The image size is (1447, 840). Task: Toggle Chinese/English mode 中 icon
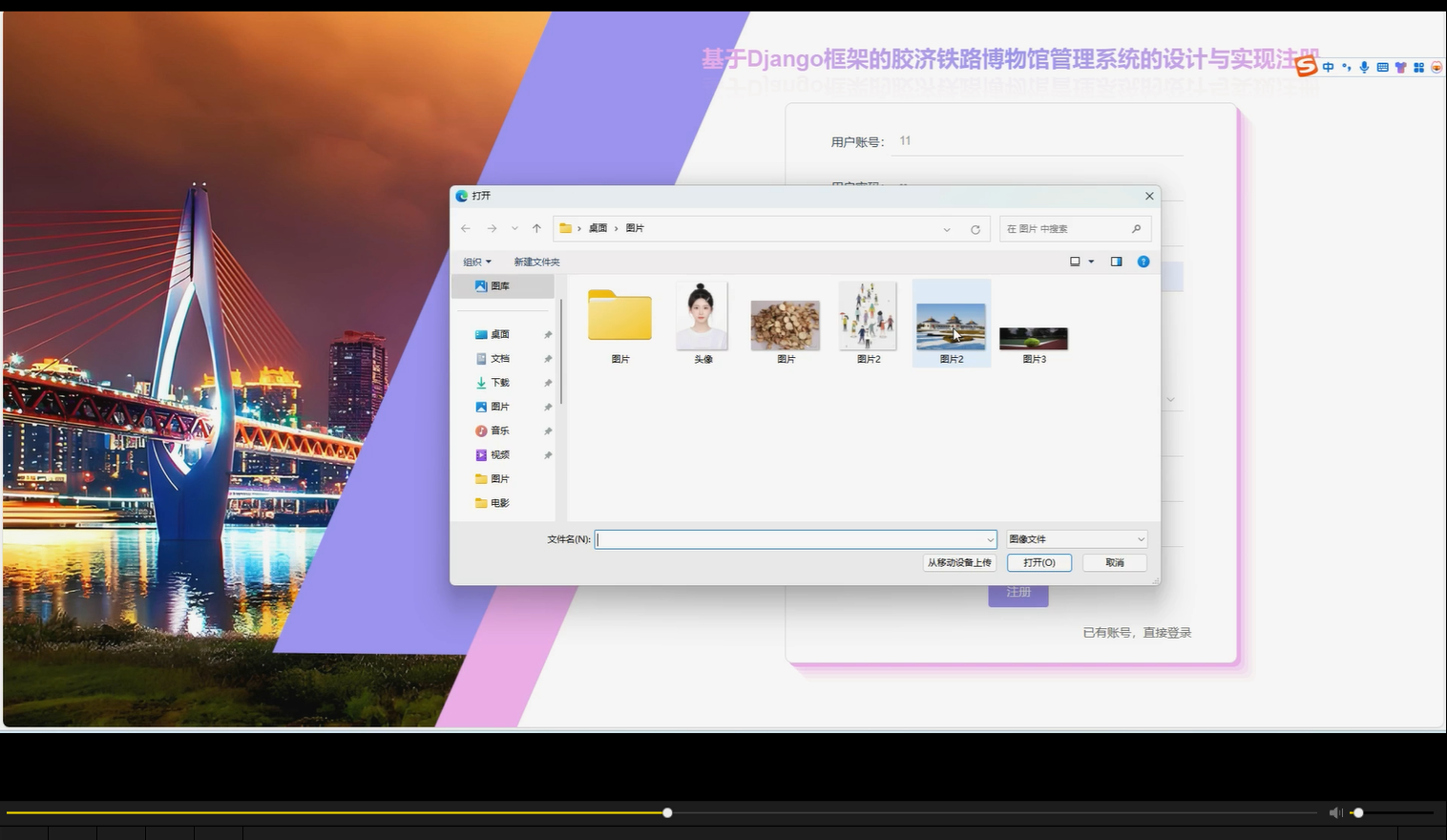coord(1328,67)
